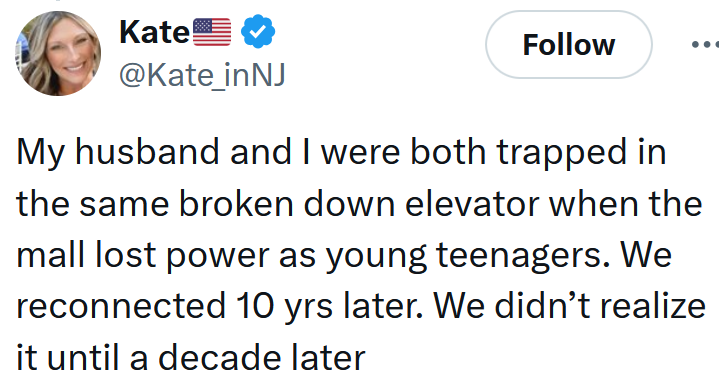Click the word 'power' in the tweet
The height and width of the screenshot is (389, 719).
click(x=217, y=257)
